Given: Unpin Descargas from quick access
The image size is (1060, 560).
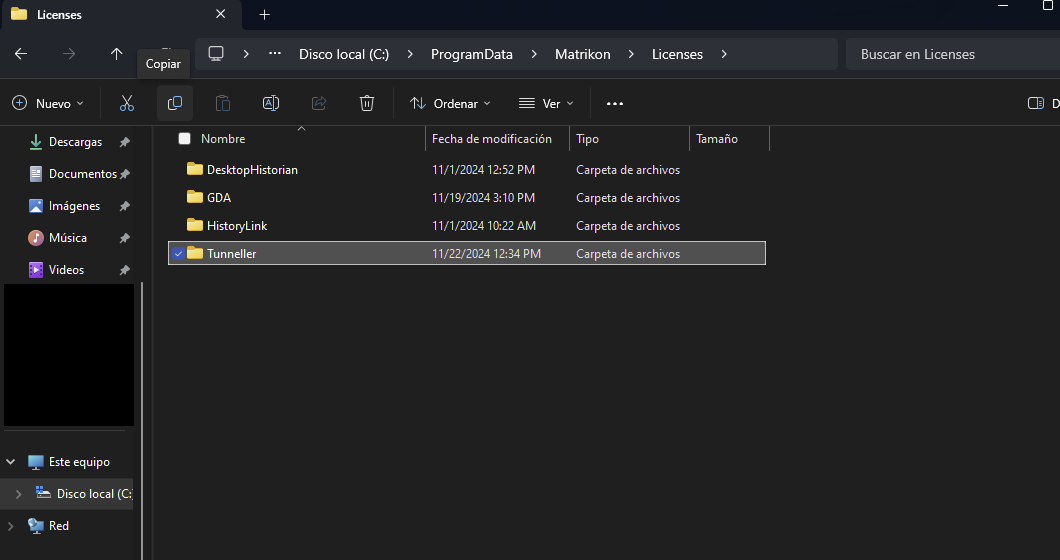Looking at the screenshot, I should pos(124,142).
